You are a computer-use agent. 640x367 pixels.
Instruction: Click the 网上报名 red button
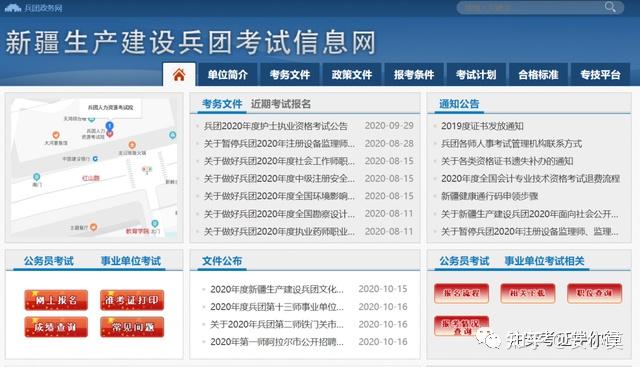[56, 300]
